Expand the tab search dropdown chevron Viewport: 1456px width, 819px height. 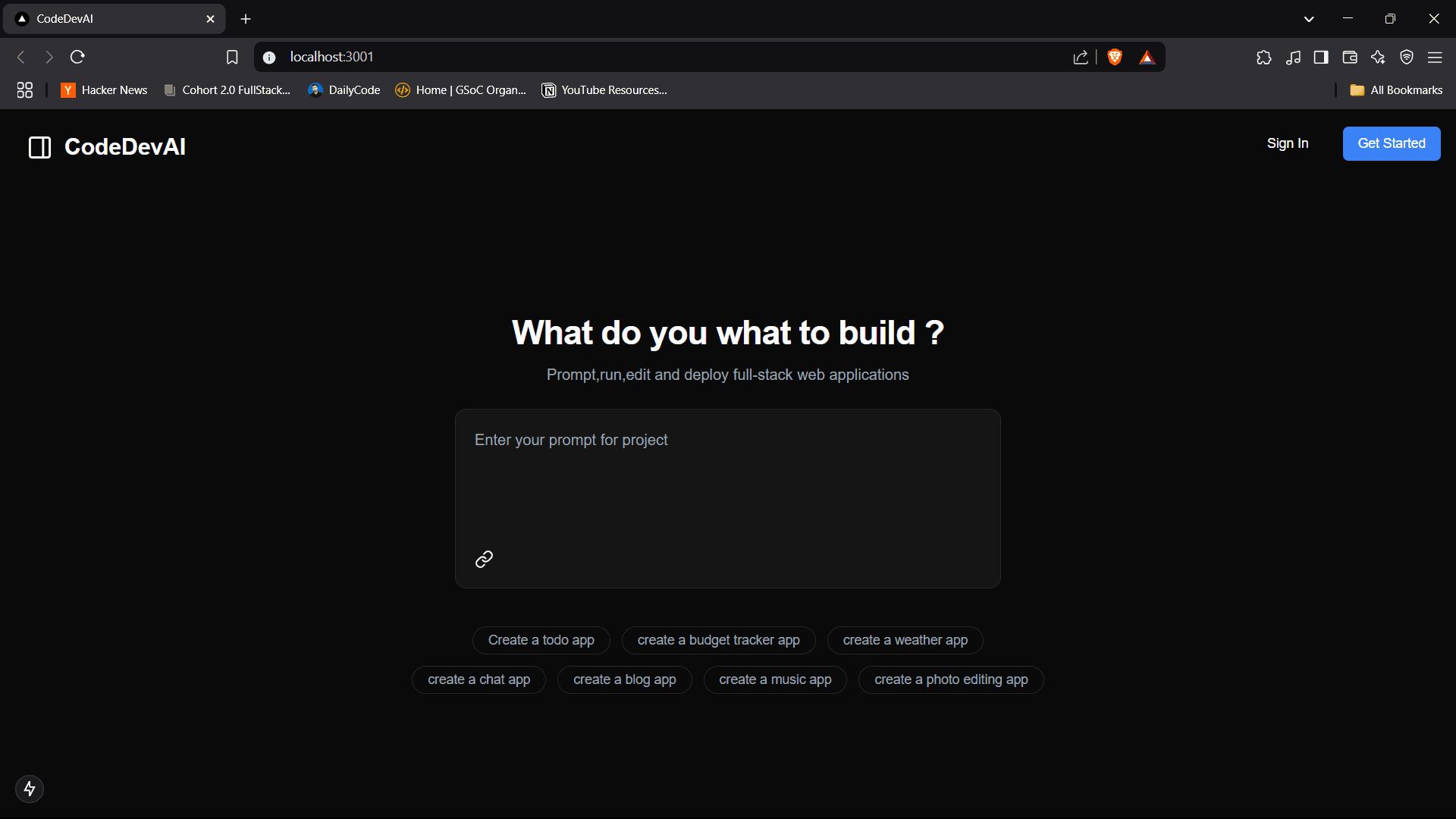pyautogui.click(x=1309, y=19)
